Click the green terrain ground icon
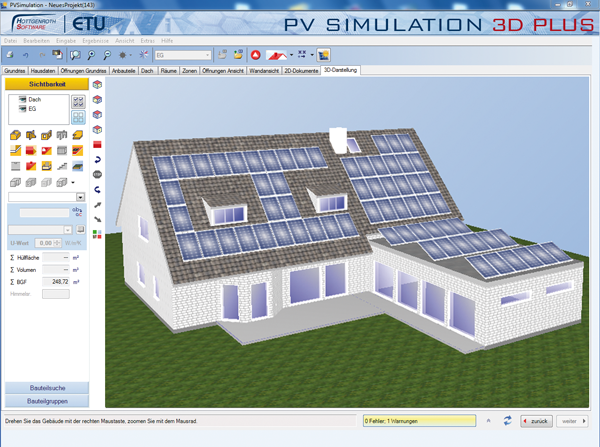The image size is (600, 447). (78, 166)
